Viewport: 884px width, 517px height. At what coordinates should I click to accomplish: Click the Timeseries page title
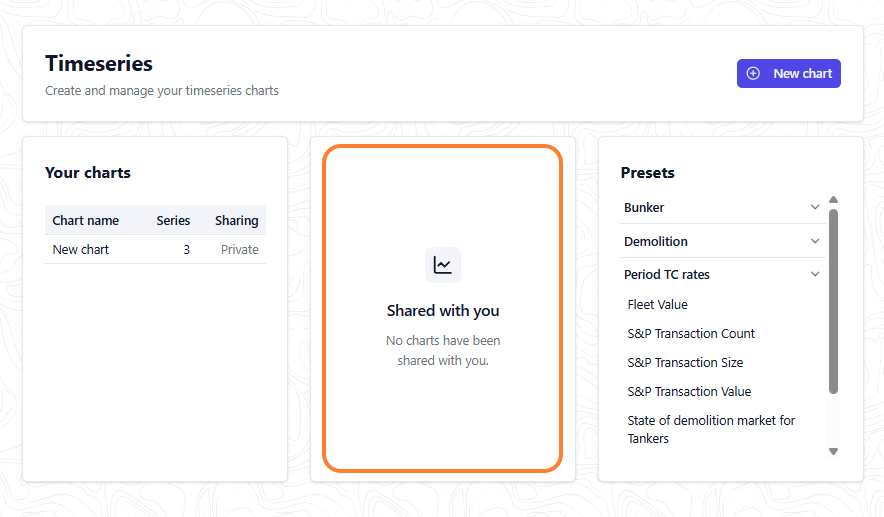pyautogui.click(x=99, y=64)
